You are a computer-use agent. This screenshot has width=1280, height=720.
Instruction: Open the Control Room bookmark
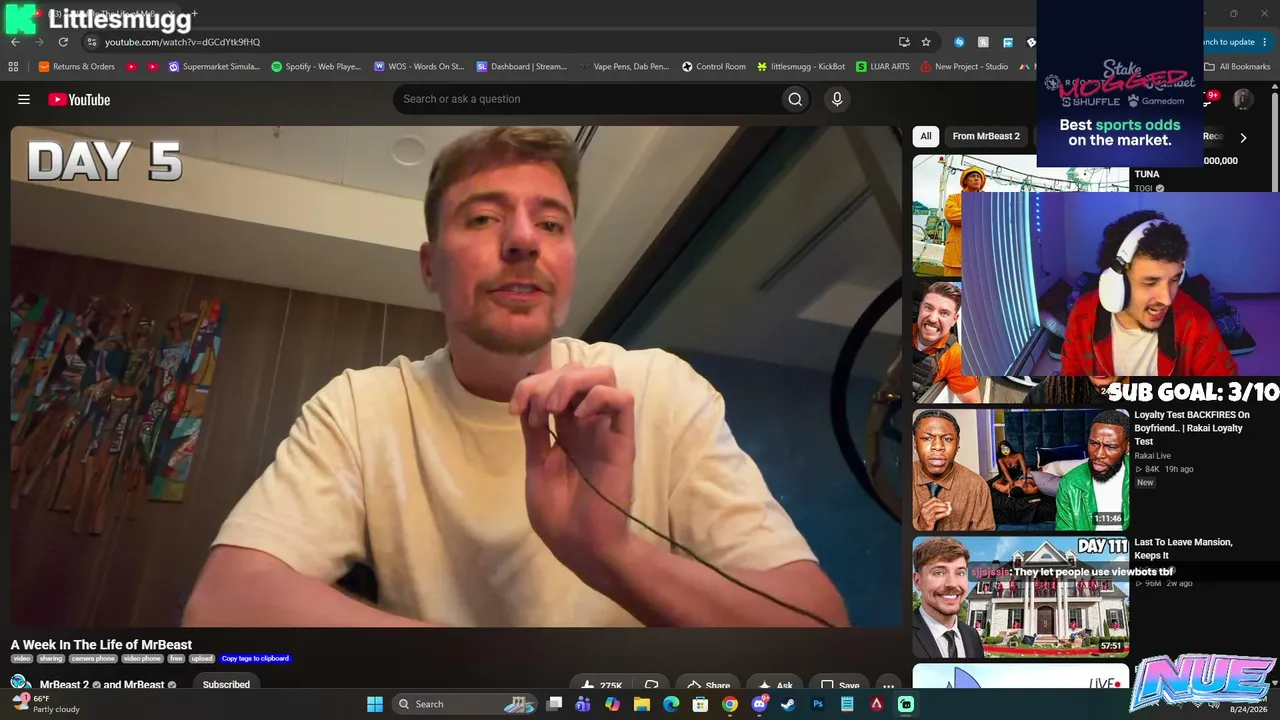coord(714,67)
